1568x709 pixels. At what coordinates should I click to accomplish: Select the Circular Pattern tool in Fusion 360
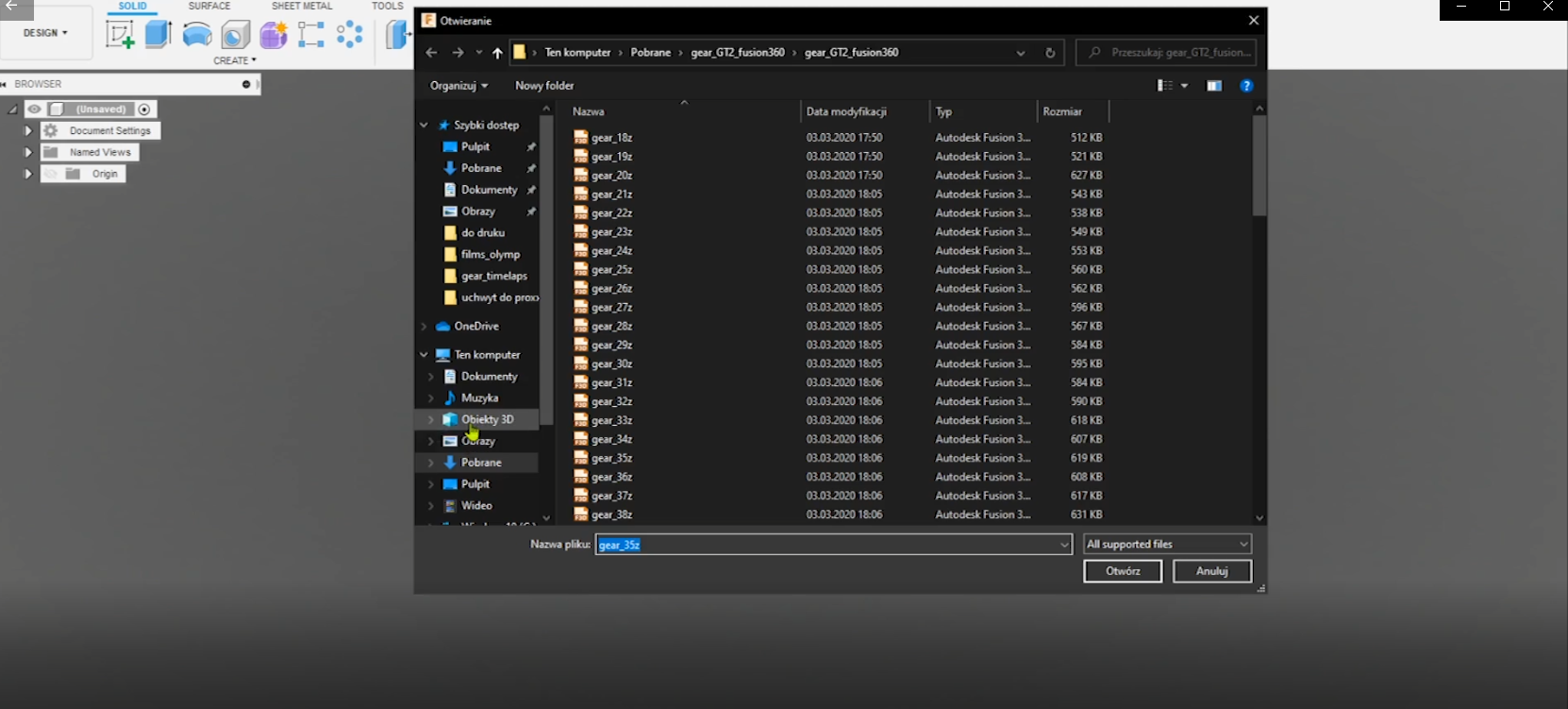[x=350, y=35]
